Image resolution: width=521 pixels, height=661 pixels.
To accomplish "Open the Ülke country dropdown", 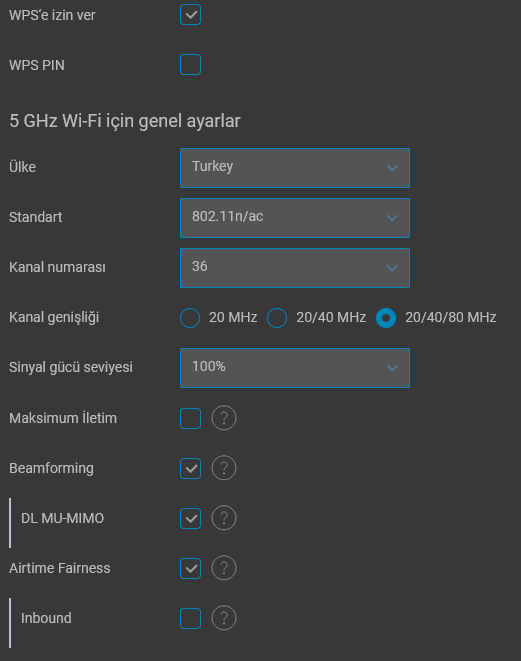I will click(295, 168).
